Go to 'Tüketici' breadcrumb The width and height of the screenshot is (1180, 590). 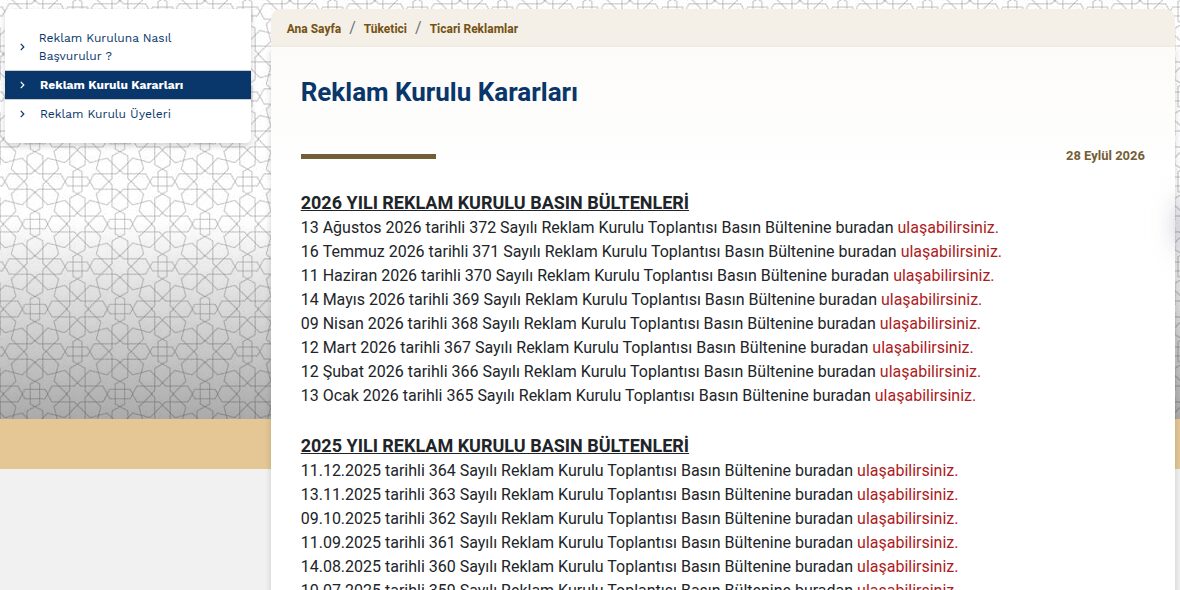[385, 29]
